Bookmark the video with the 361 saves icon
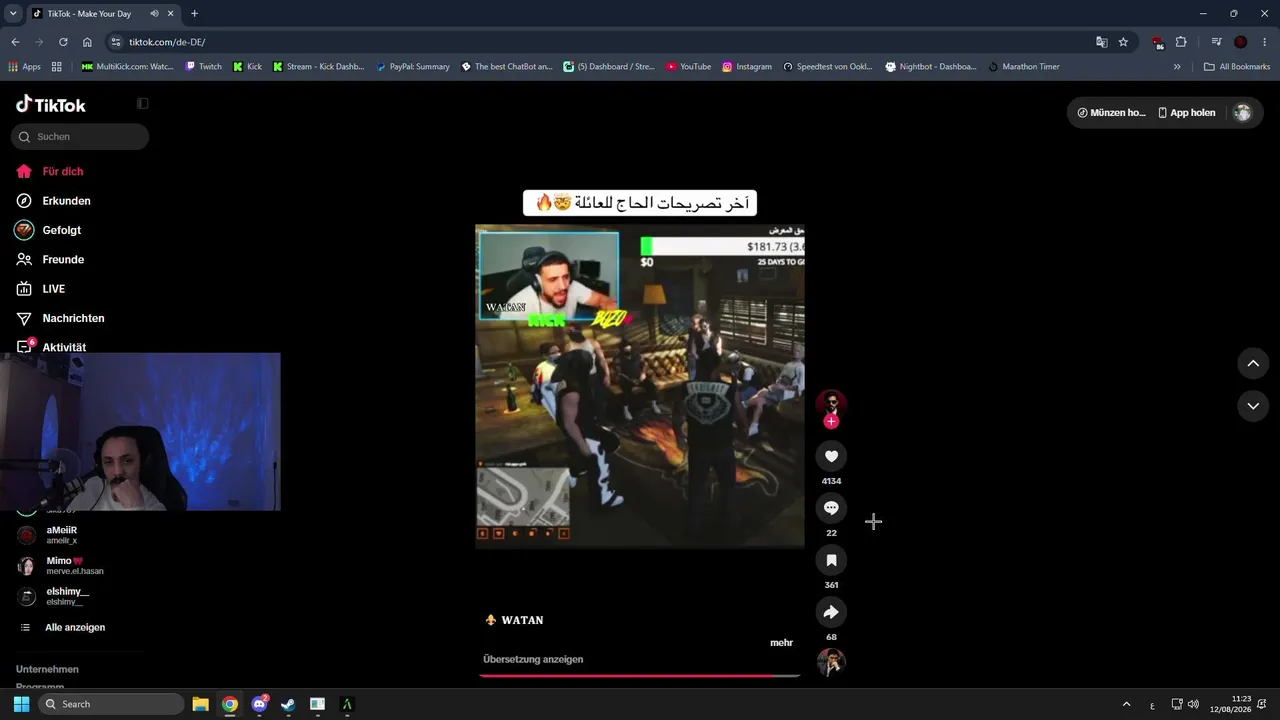This screenshot has height=720, width=1280. point(831,560)
